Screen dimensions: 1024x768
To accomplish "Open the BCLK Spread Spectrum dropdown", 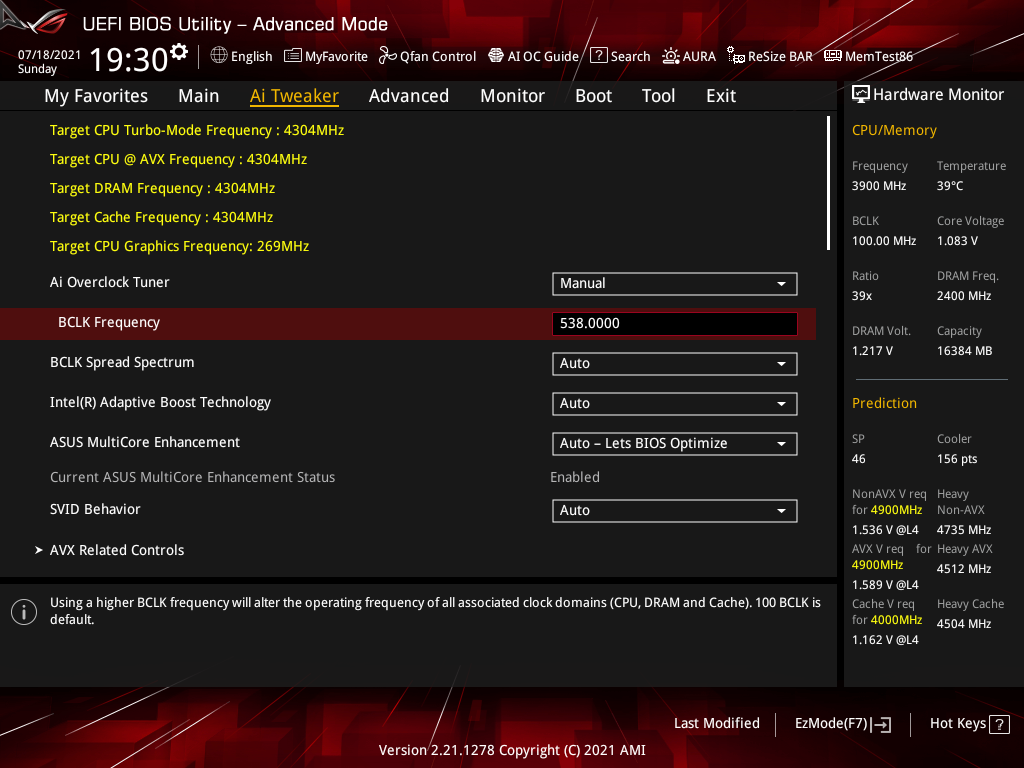I will (674, 363).
